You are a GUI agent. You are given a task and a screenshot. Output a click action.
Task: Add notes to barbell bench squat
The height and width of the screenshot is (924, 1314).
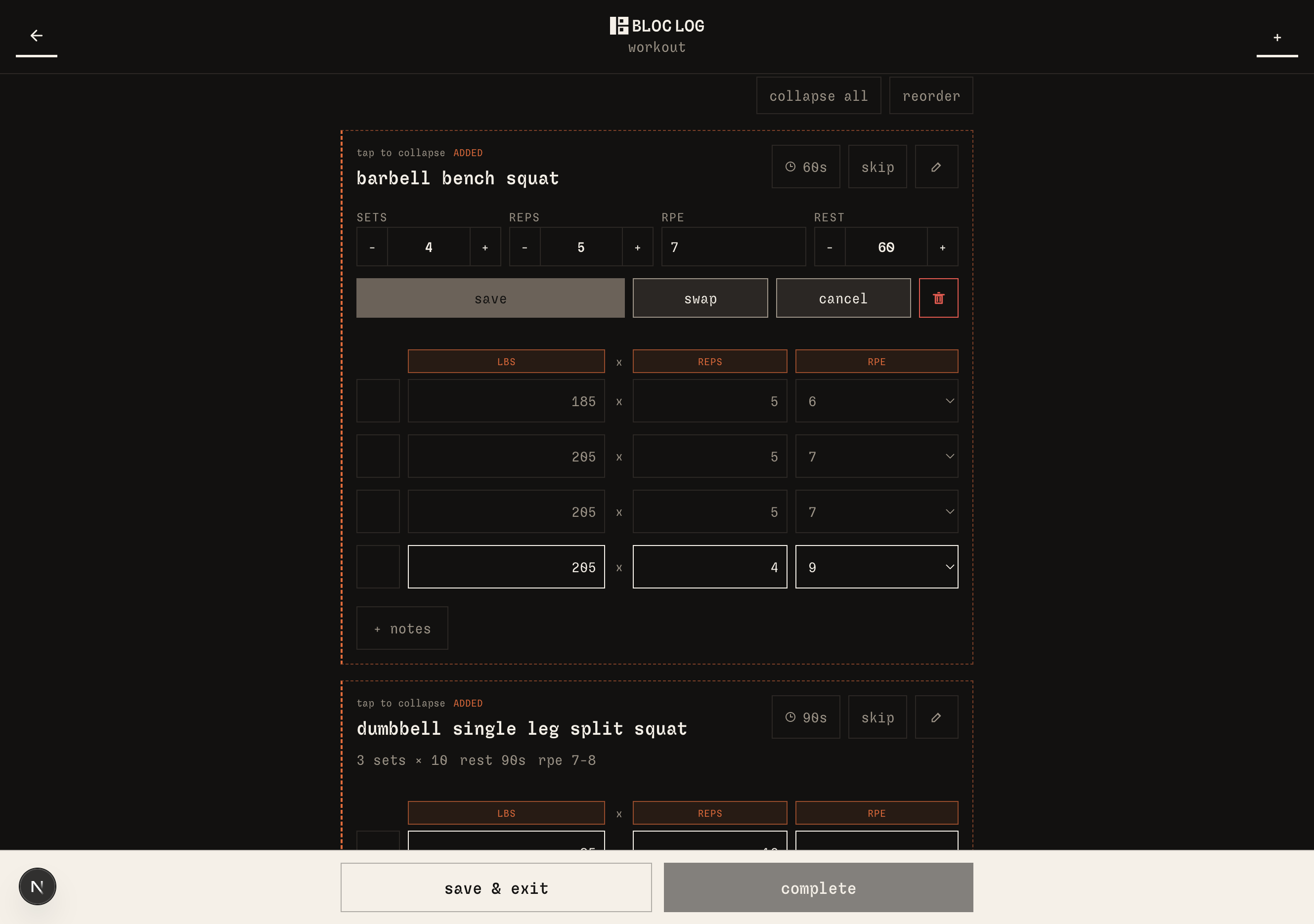pyautogui.click(x=402, y=628)
